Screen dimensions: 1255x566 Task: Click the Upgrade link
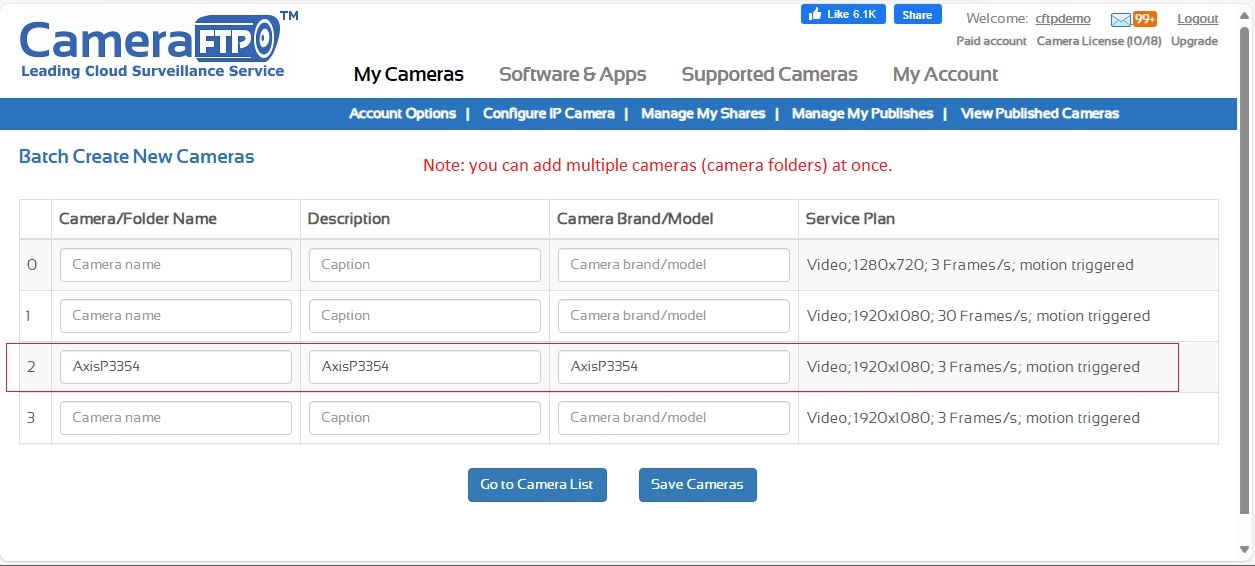(x=1194, y=41)
